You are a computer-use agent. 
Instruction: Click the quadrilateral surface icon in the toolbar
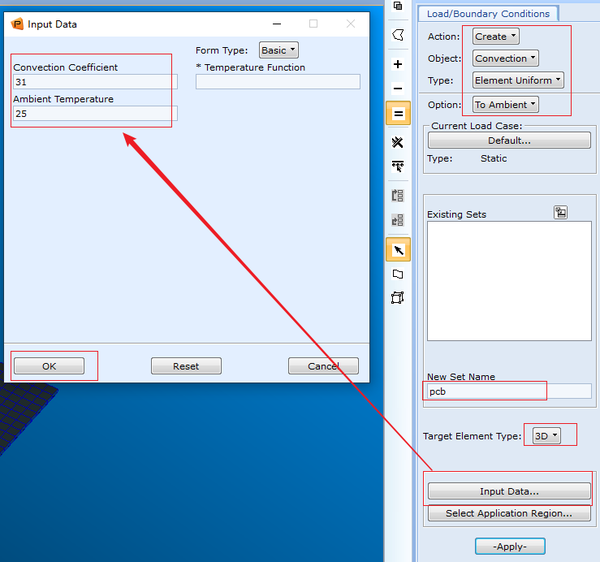pyautogui.click(x=398, y=274)
